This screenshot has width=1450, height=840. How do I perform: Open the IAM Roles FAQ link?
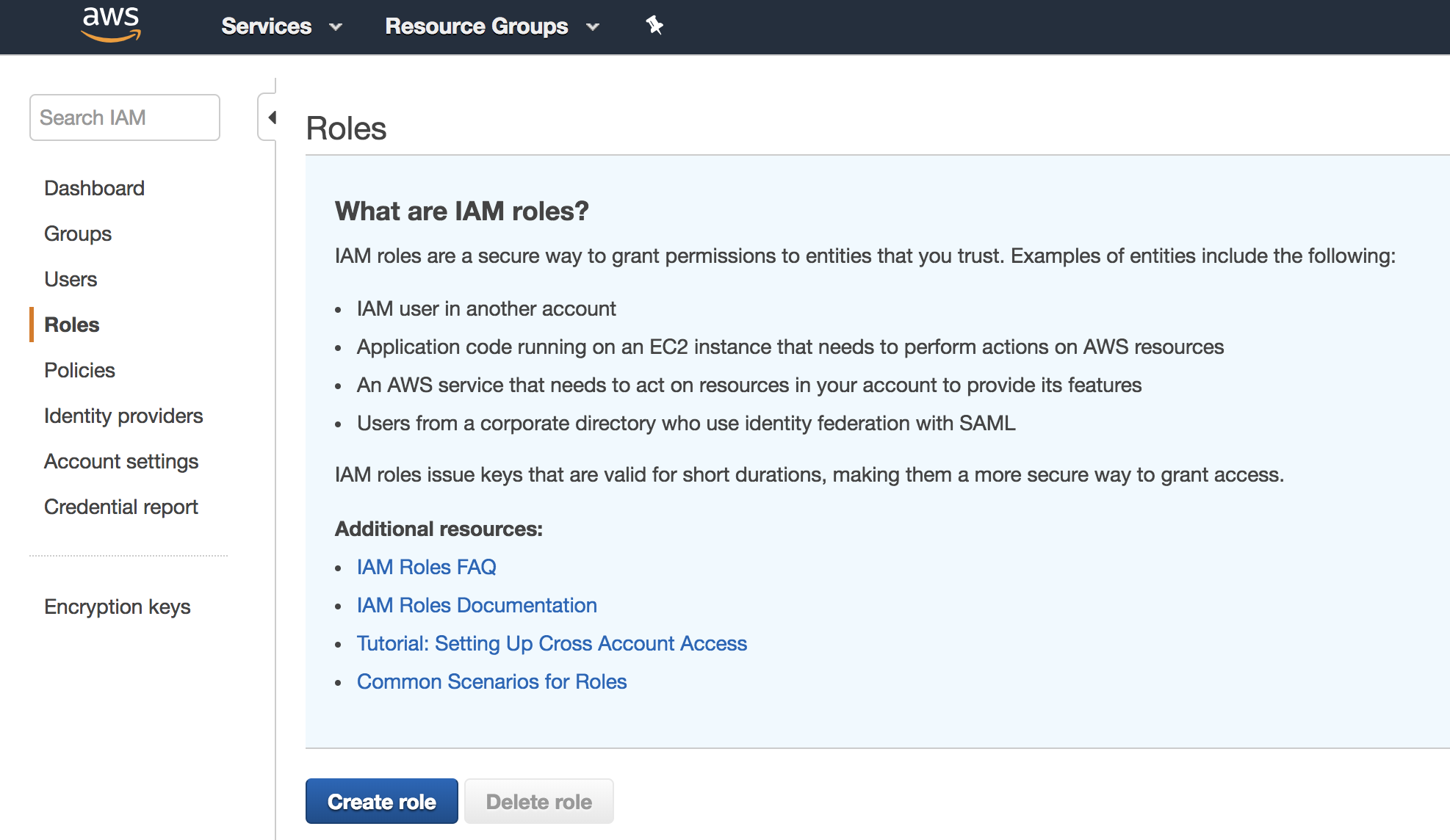pyautogui.click(x=427, y=567)
